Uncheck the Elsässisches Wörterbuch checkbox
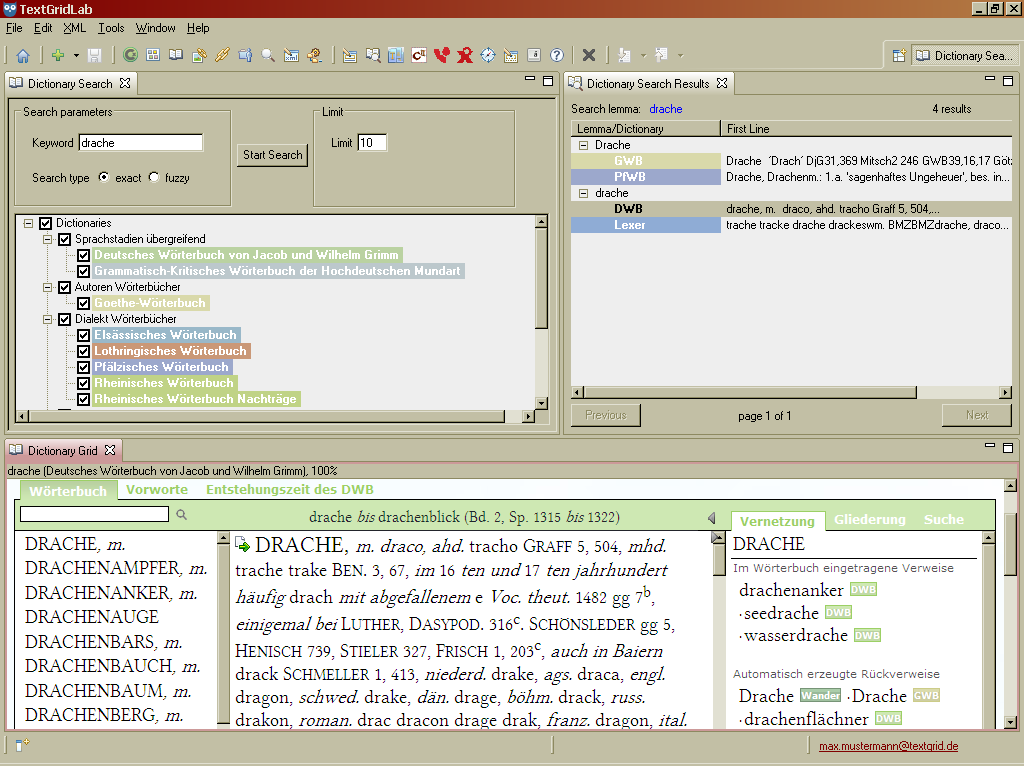 [84, 335]
